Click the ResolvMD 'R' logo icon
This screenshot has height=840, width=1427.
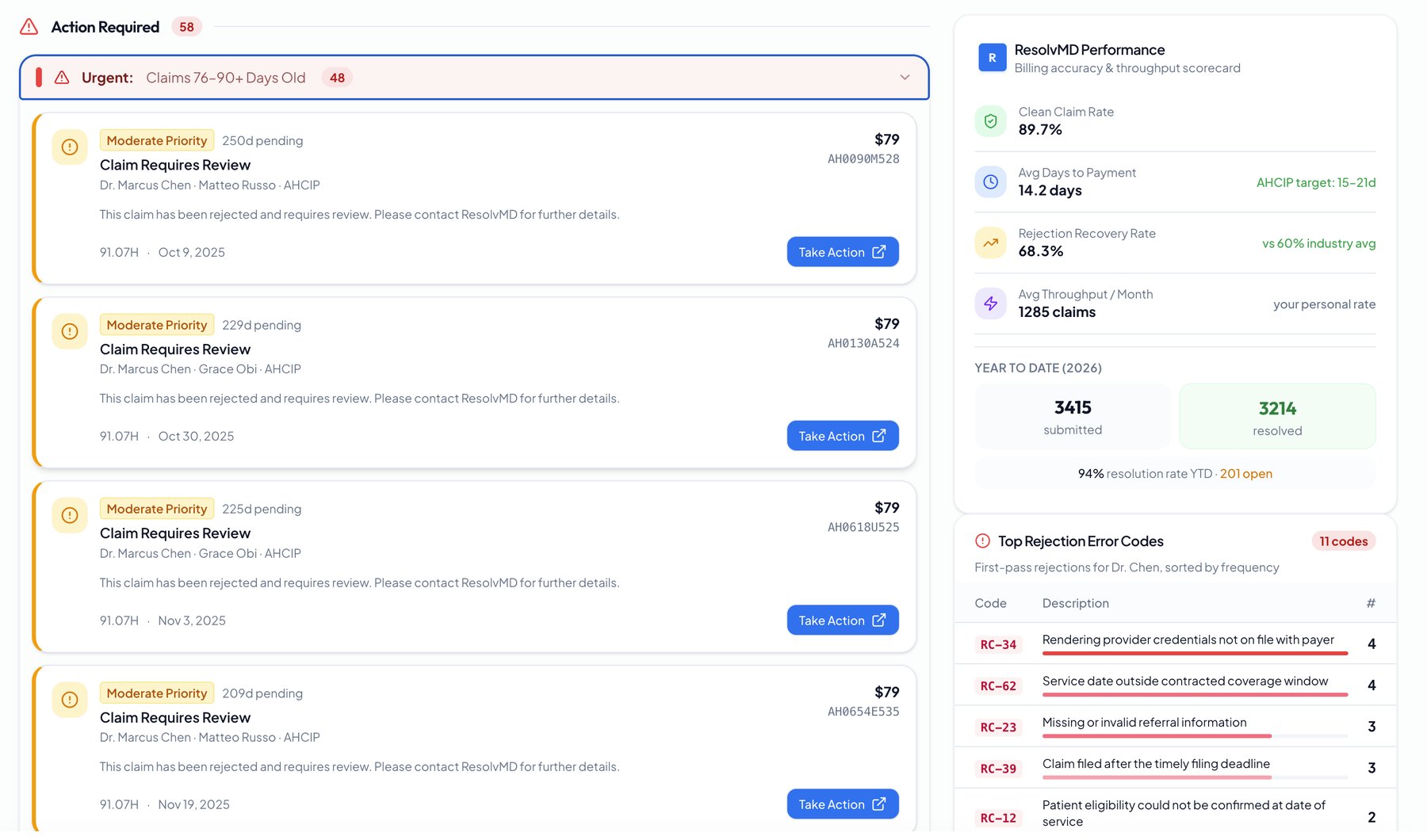click(992, 58)
